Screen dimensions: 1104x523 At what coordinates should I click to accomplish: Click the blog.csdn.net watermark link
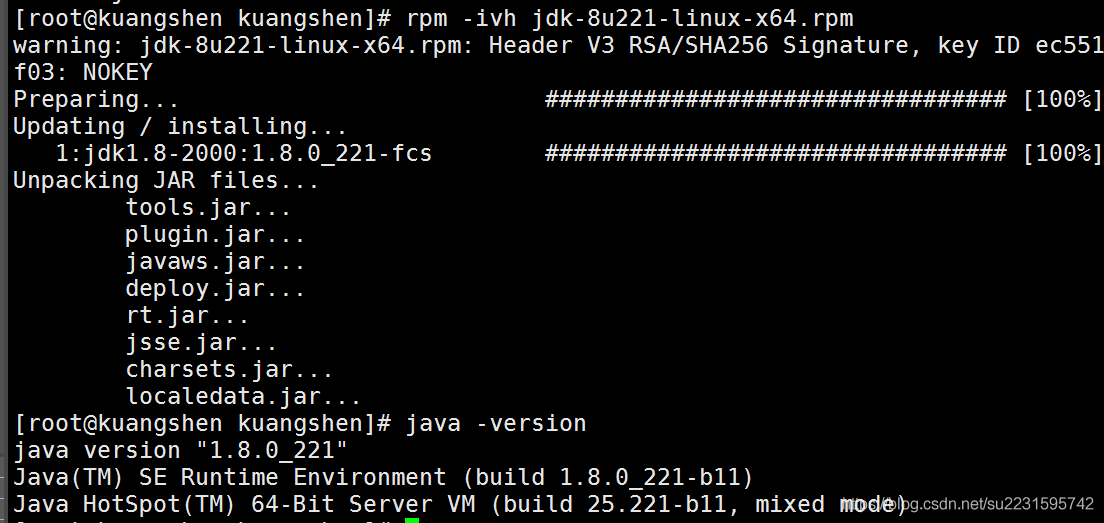[x=972, y=504]
